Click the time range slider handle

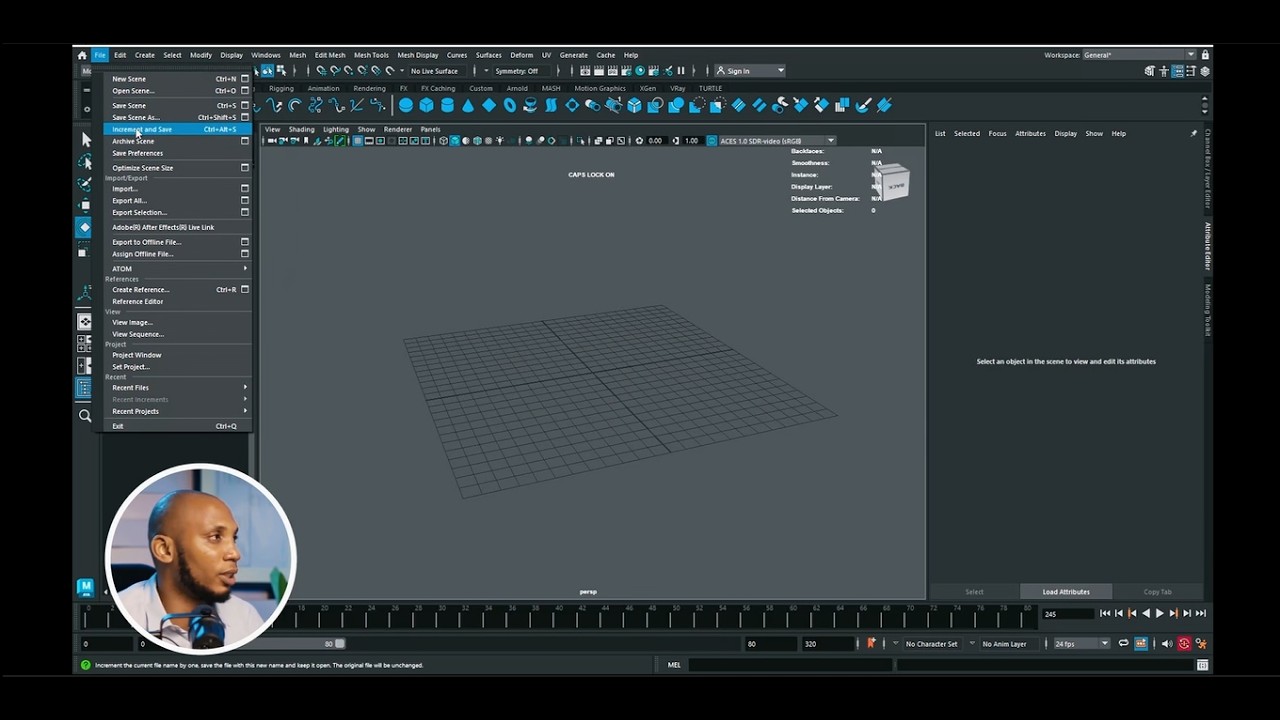tap(340, 644)
